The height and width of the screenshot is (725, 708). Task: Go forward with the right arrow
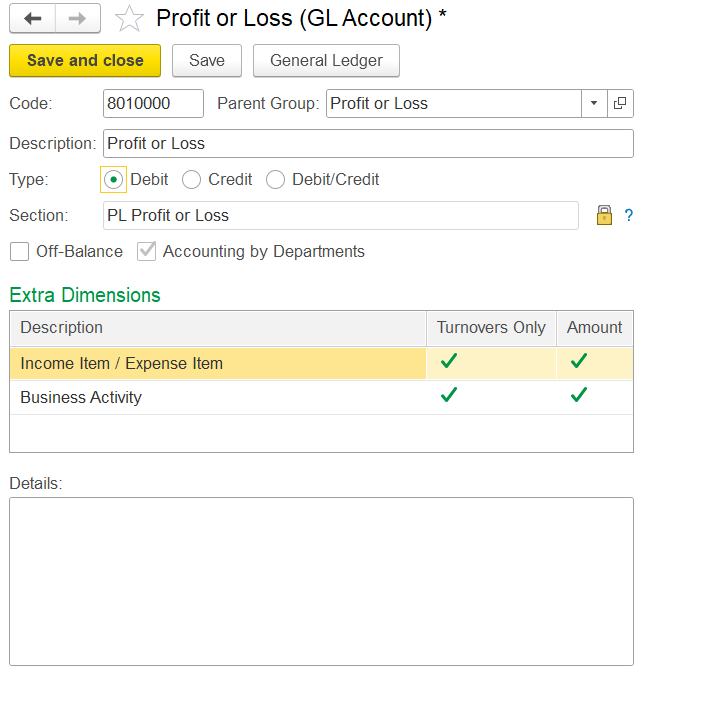tap(78, 18)
